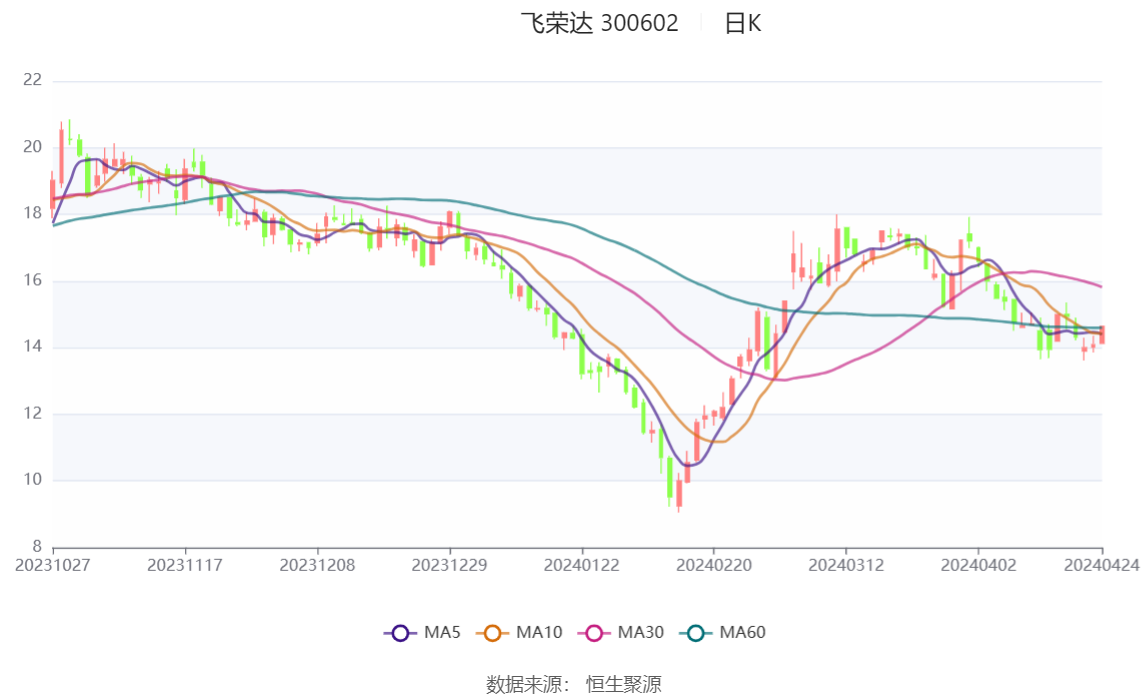The image size is (1148, 699).
Task: Click the MA60 teal legend circle marker
Action: tap(696, 633)
